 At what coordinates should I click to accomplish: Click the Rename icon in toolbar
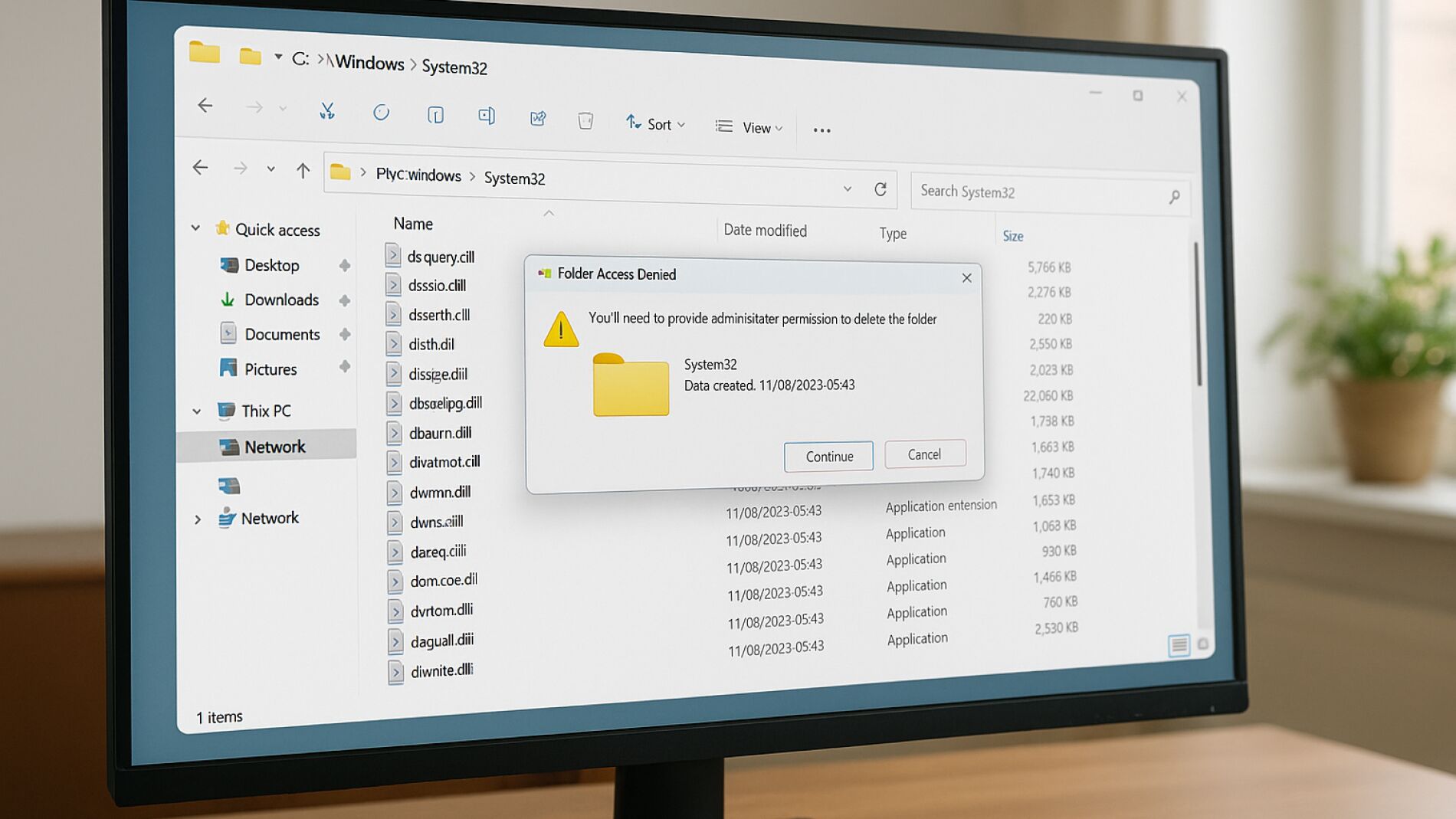point(487,116)
